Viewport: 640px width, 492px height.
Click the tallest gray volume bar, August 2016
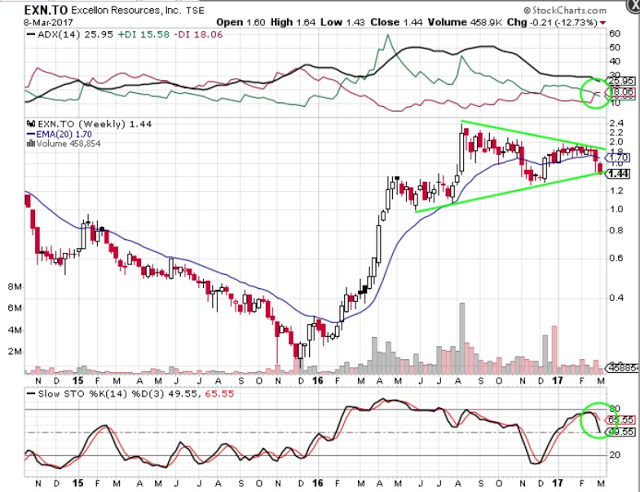(x=462, y=338)
